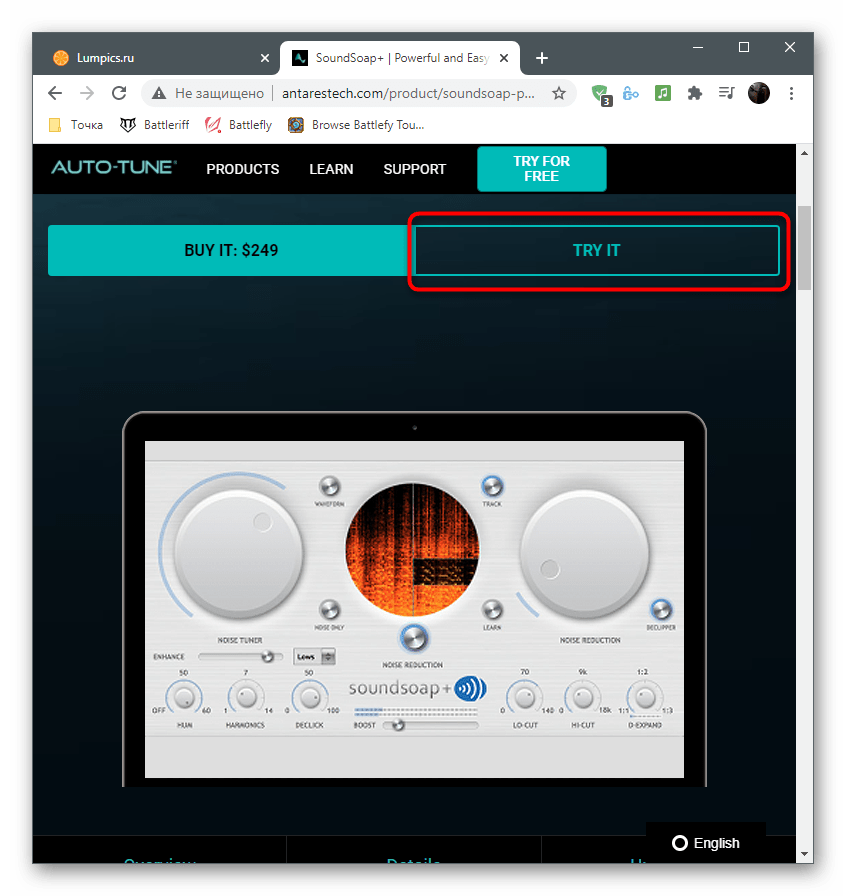Click the SoundSoap+ plugin laptop image
Viewport: 846px width, 896px height.
point(414,599)
